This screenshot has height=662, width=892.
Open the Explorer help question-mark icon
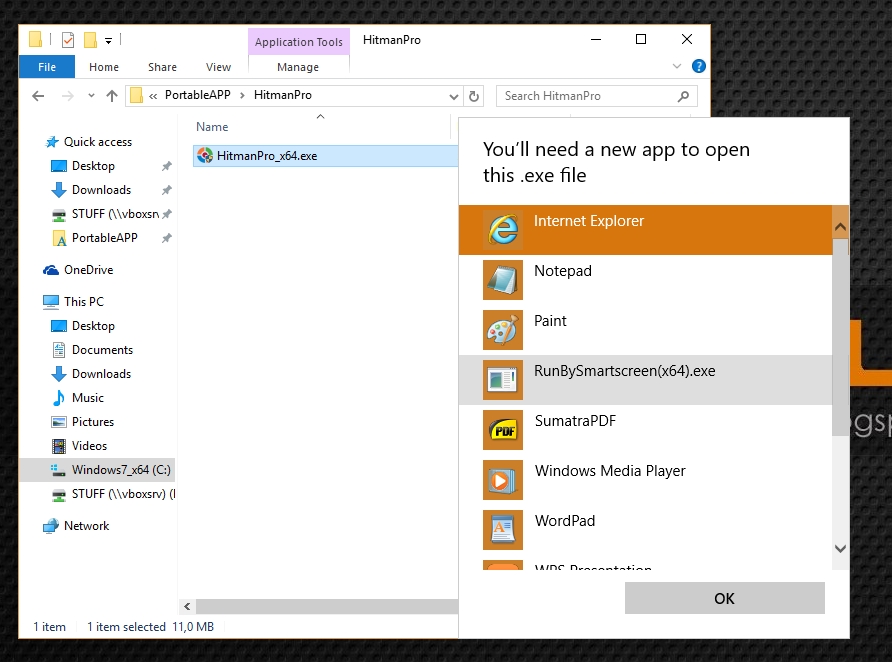click(x=699, y=67)
